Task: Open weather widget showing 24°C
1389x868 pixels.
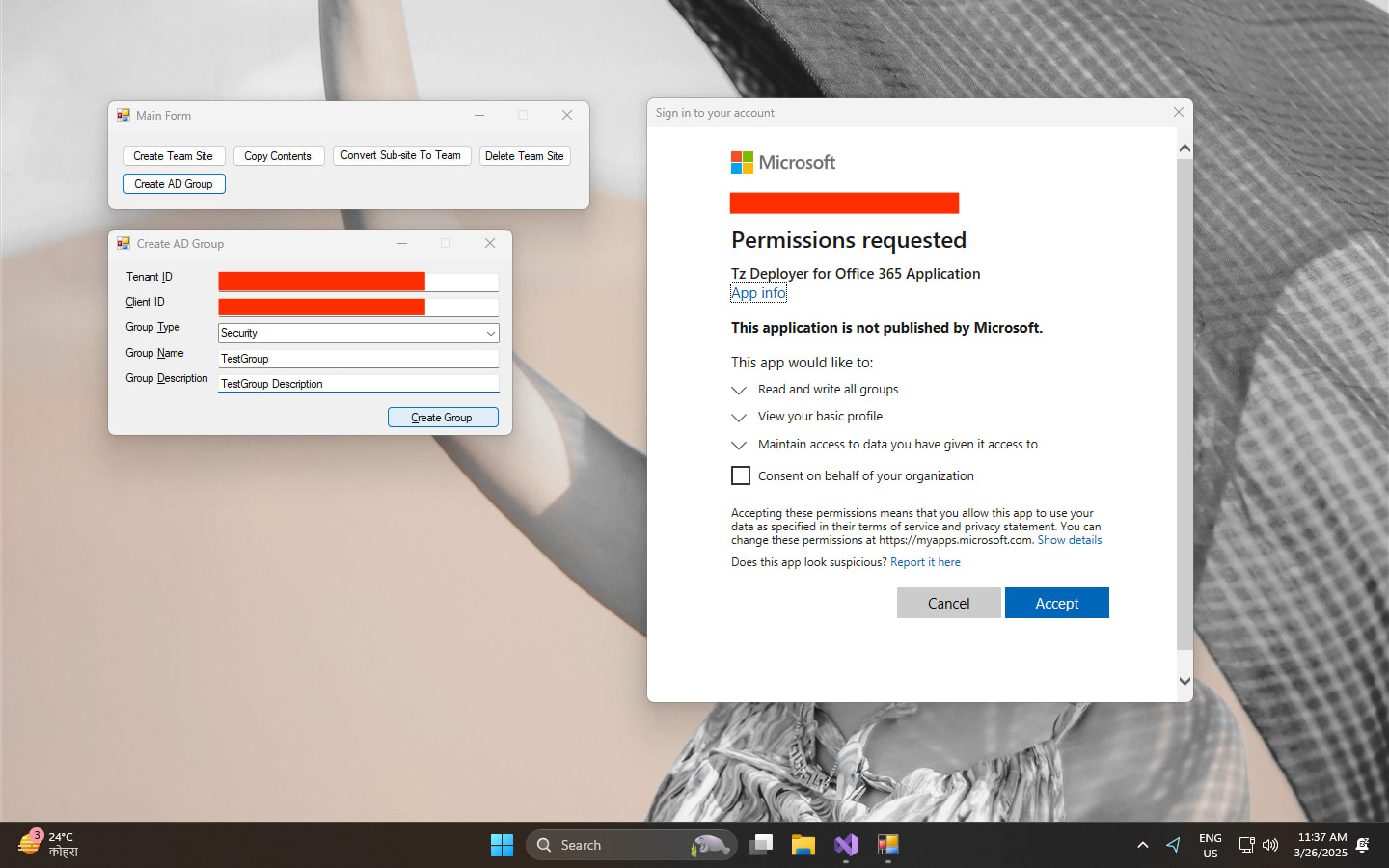Action: tap(48, 845)
